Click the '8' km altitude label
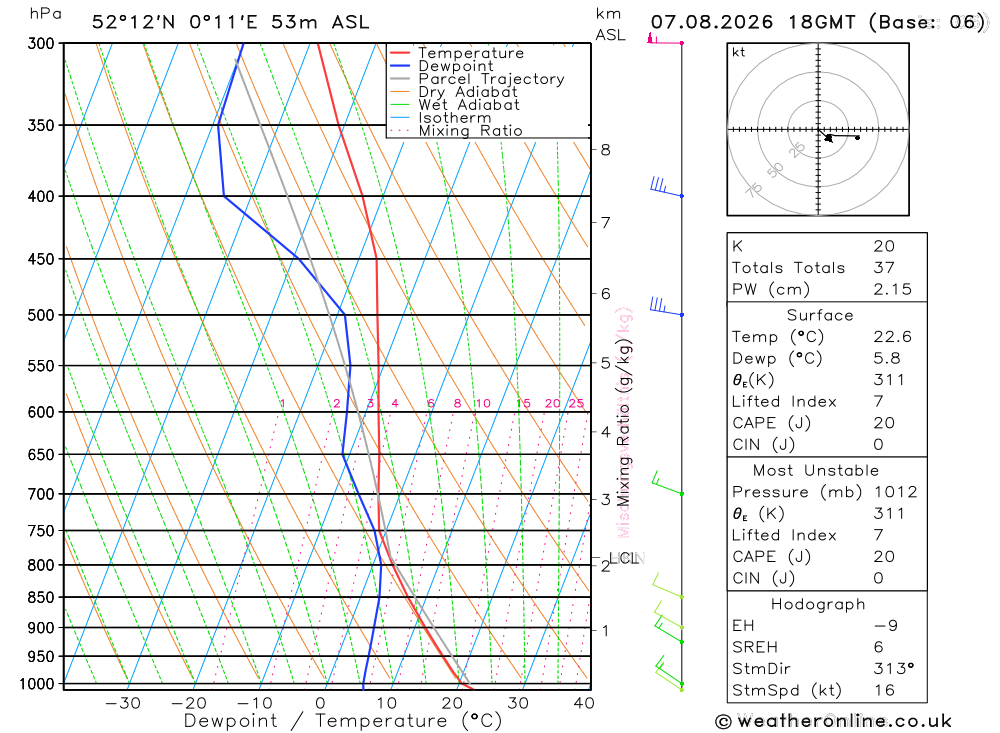 pos(605,150)
